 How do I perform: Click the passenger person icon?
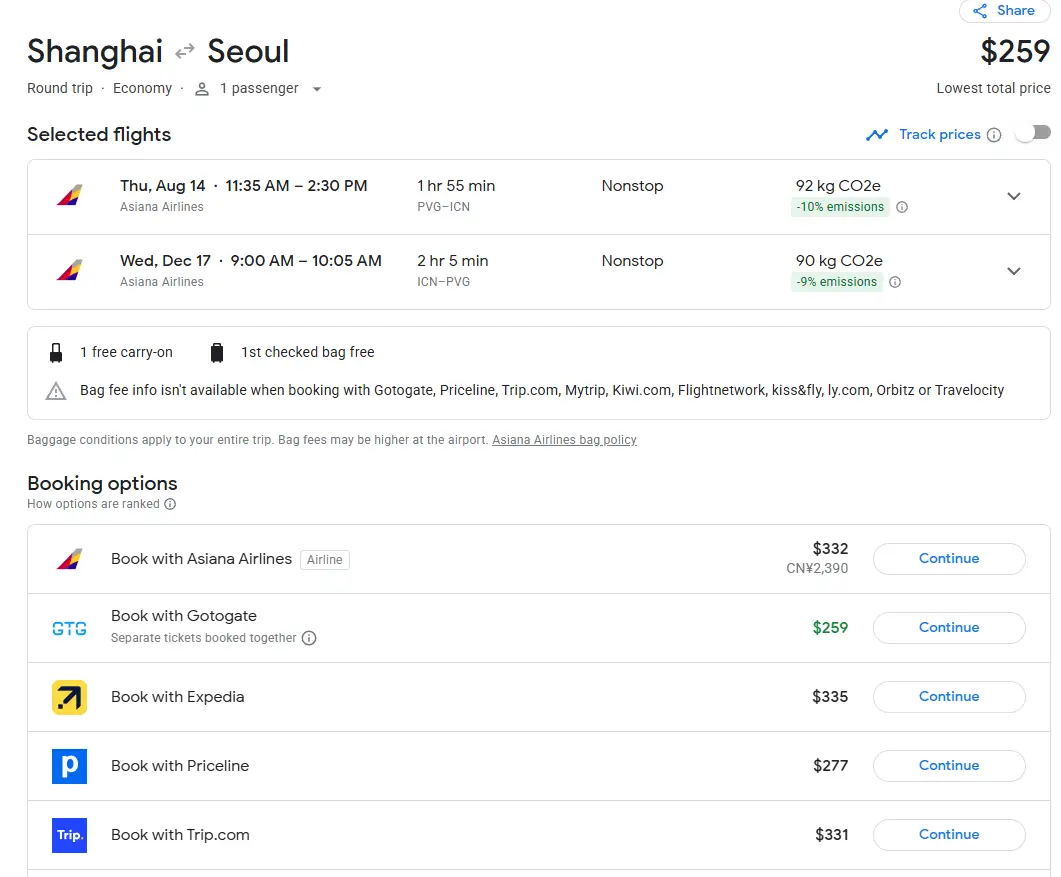(202, 89)
